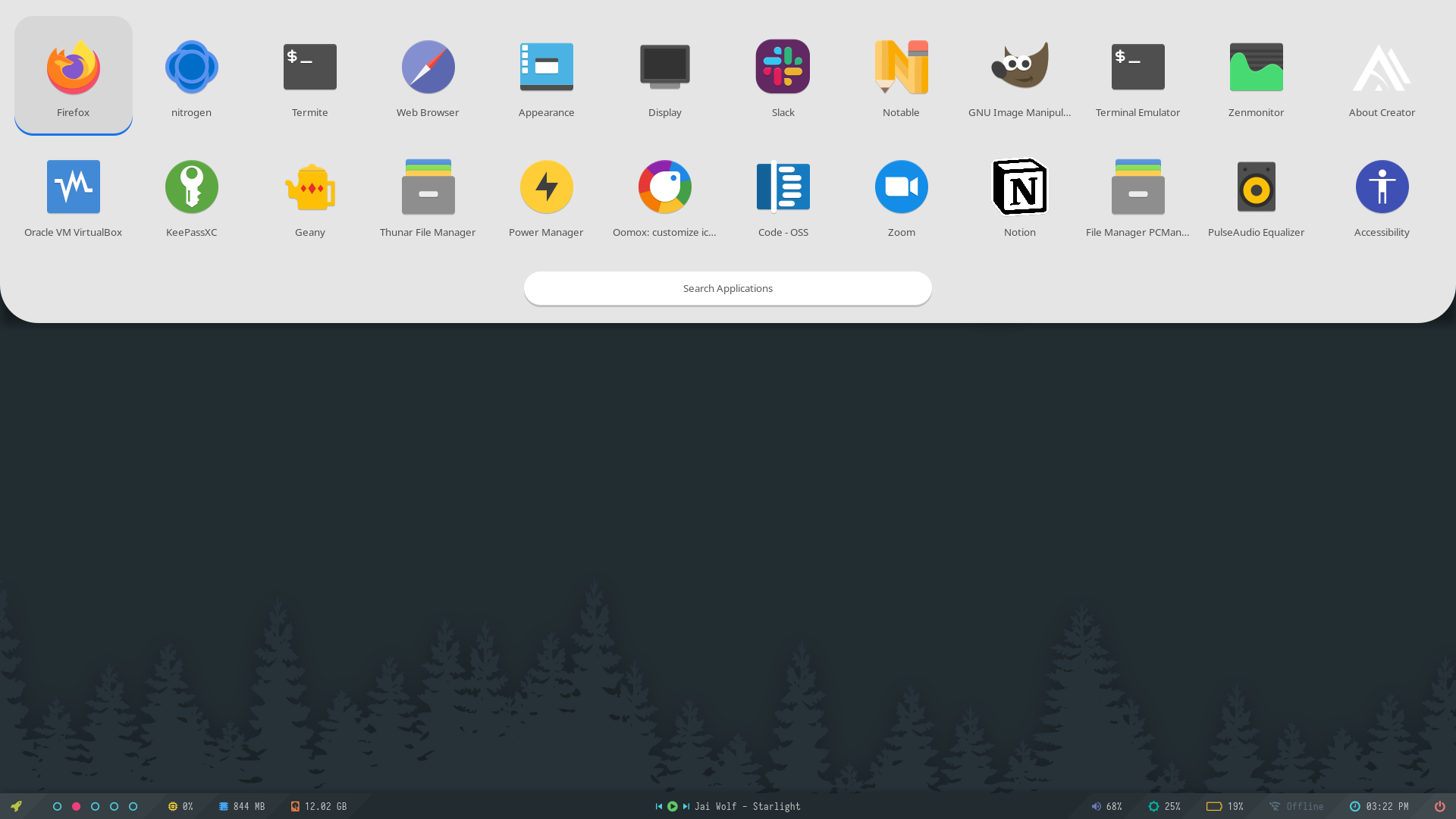The image size is (1456, 819).
Task: Go to the previous track
Action: tap(659, 806)
